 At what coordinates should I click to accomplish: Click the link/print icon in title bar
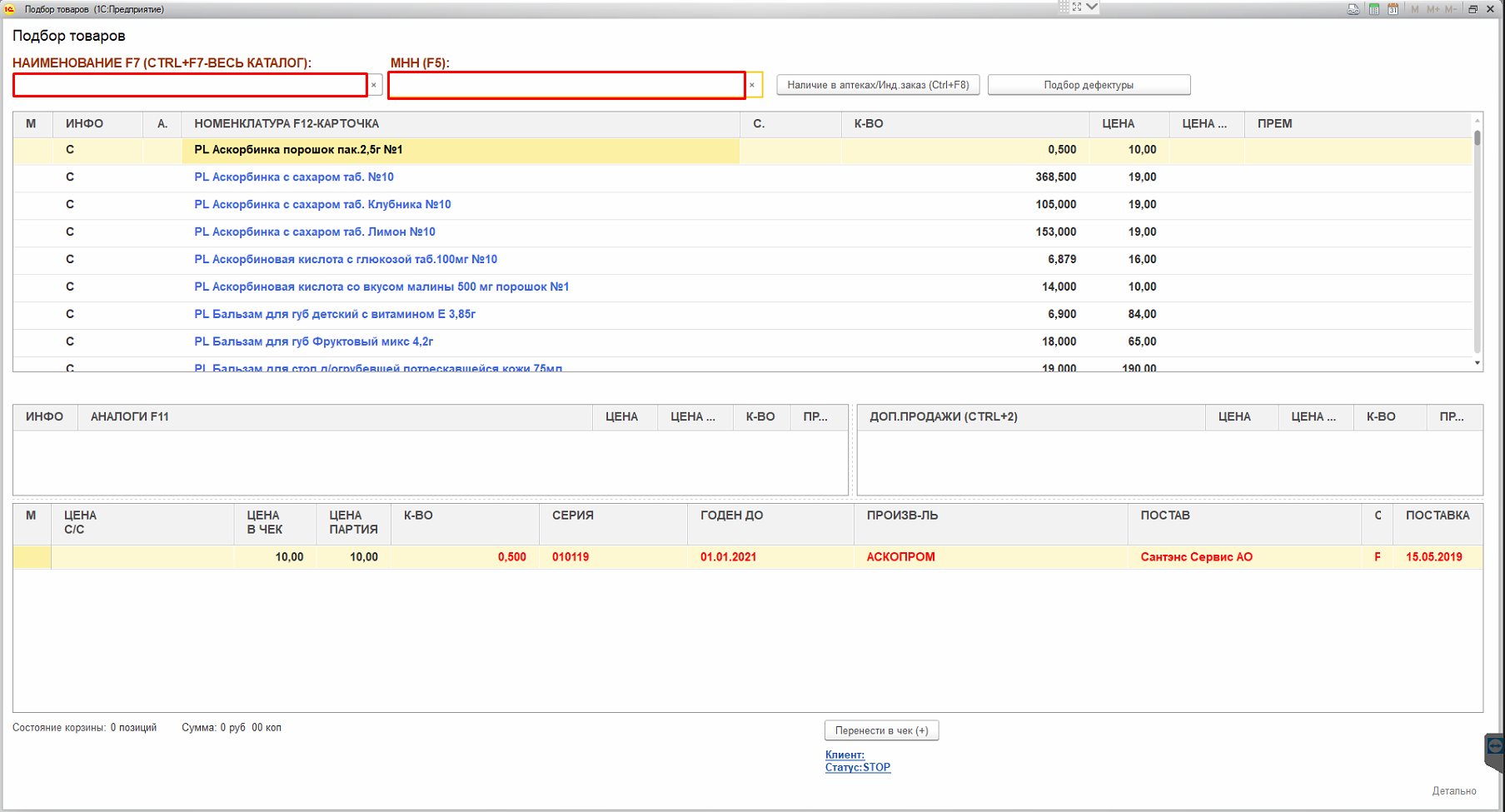1353,9
